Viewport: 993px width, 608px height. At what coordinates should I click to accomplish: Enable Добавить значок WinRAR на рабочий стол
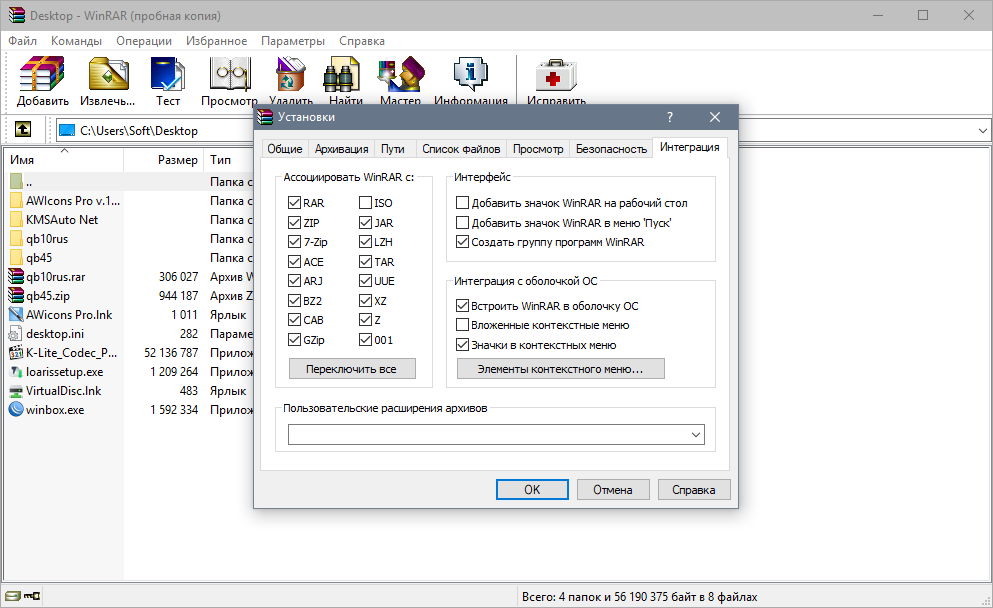tap(462, 203)
